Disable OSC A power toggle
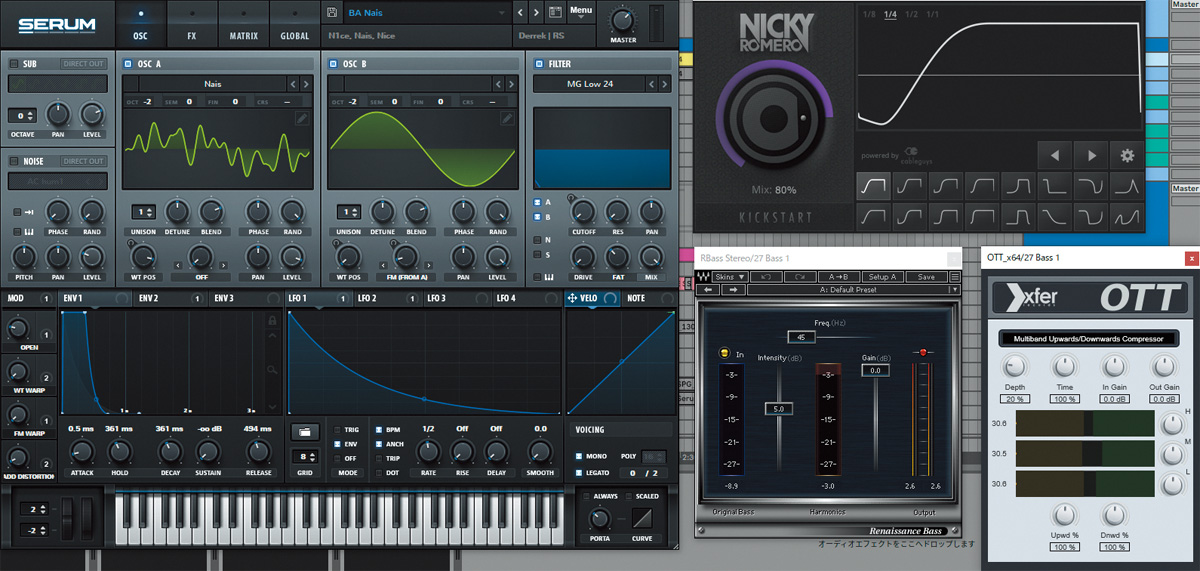1200x571 pixels. (x=128, y=64)
